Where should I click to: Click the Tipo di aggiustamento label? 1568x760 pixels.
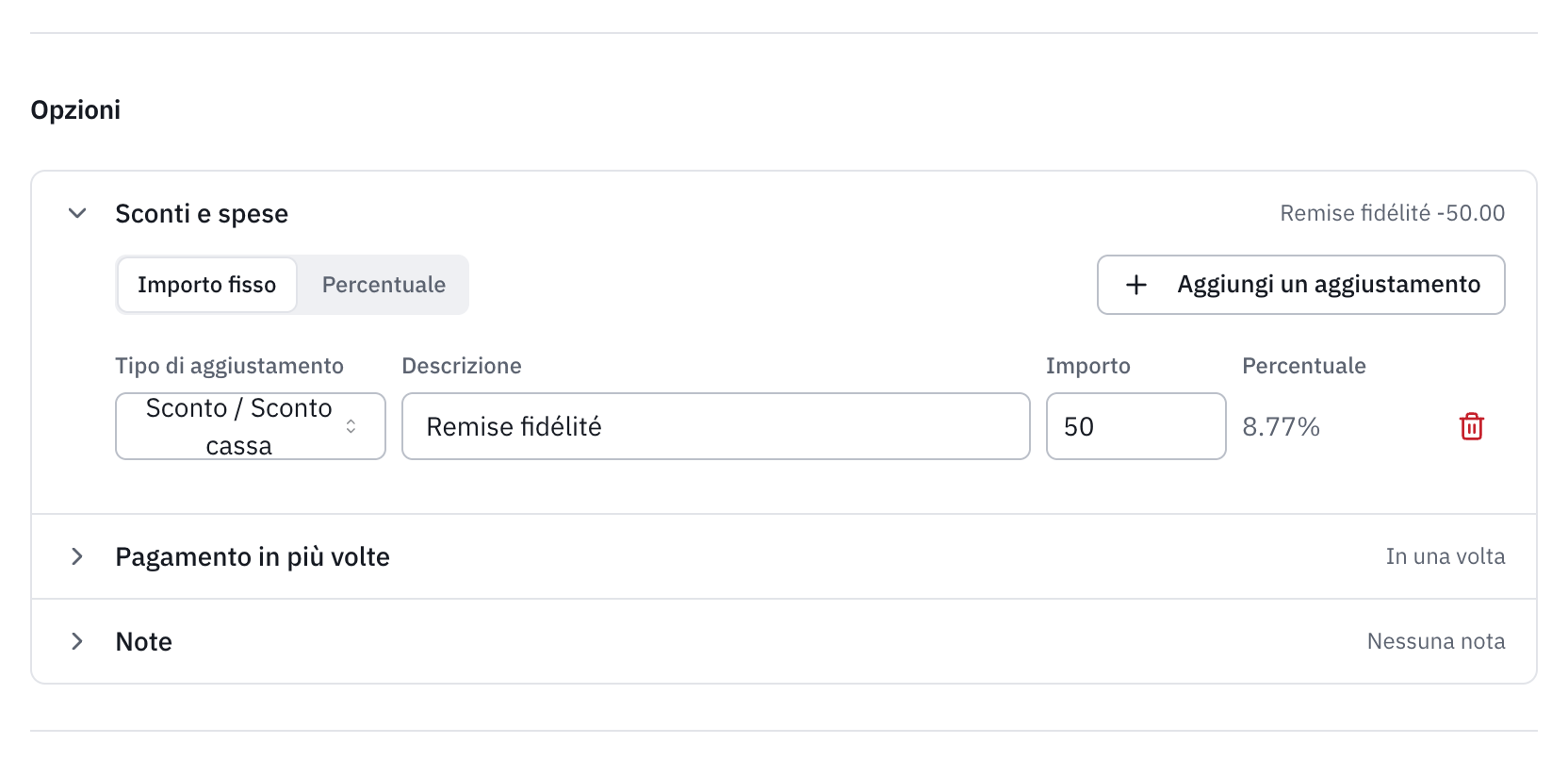(x=229, y=366)
